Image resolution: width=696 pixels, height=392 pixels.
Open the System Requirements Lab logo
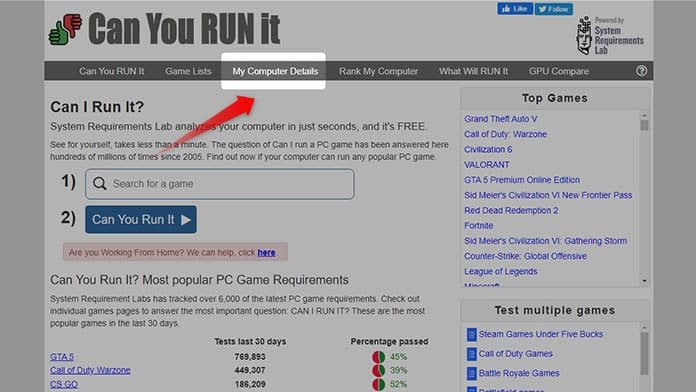click(x=610, y=36)
